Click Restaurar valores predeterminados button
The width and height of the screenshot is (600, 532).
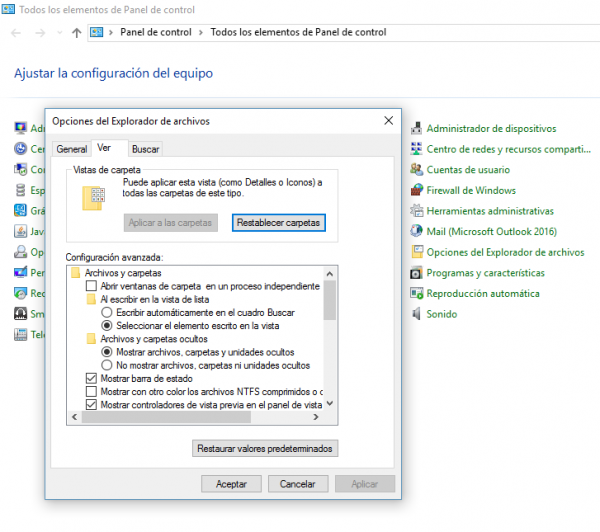click(264, 448)
